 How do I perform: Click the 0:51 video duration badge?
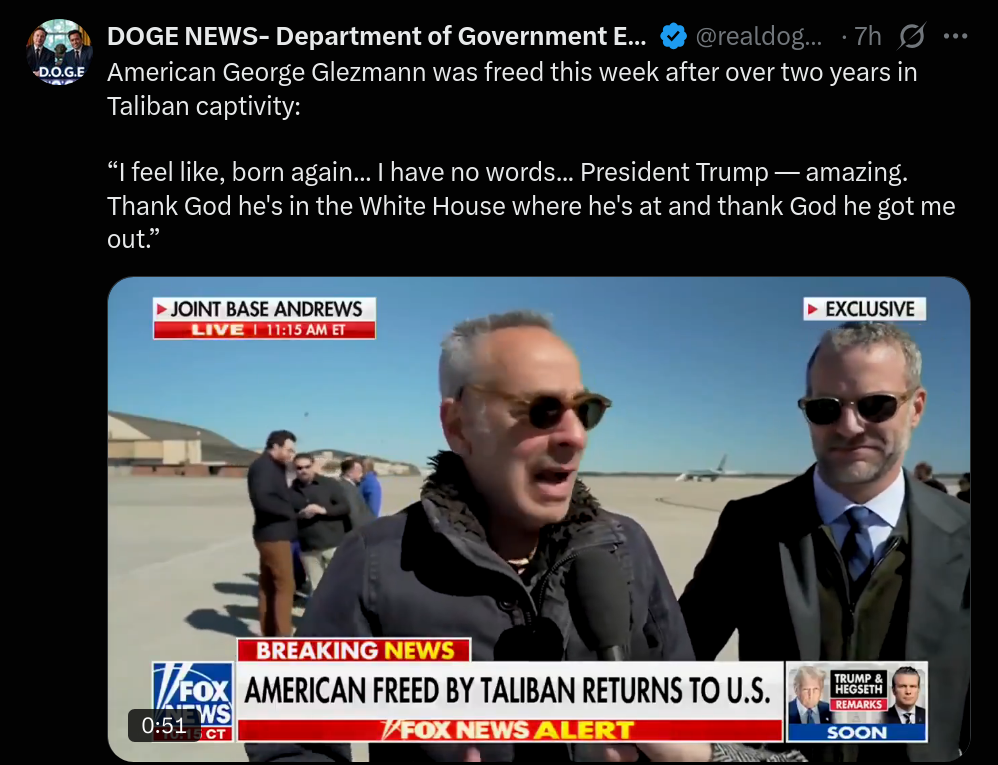[x=164, y=726]
